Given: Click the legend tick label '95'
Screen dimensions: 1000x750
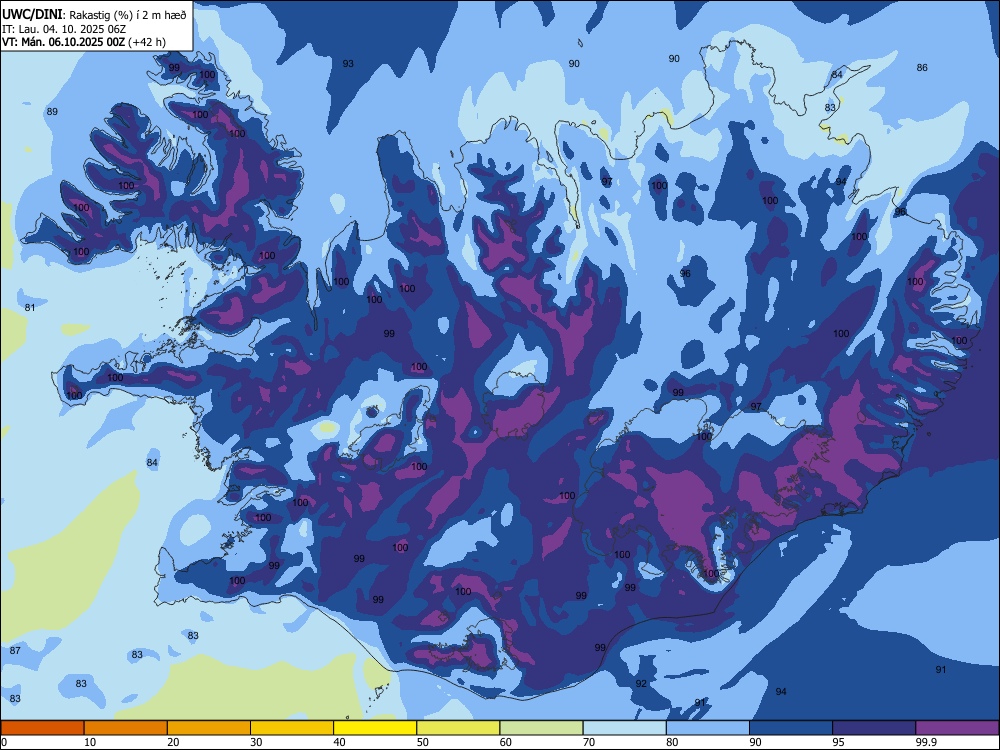Looking at the screenshot, I should [838, 742].
